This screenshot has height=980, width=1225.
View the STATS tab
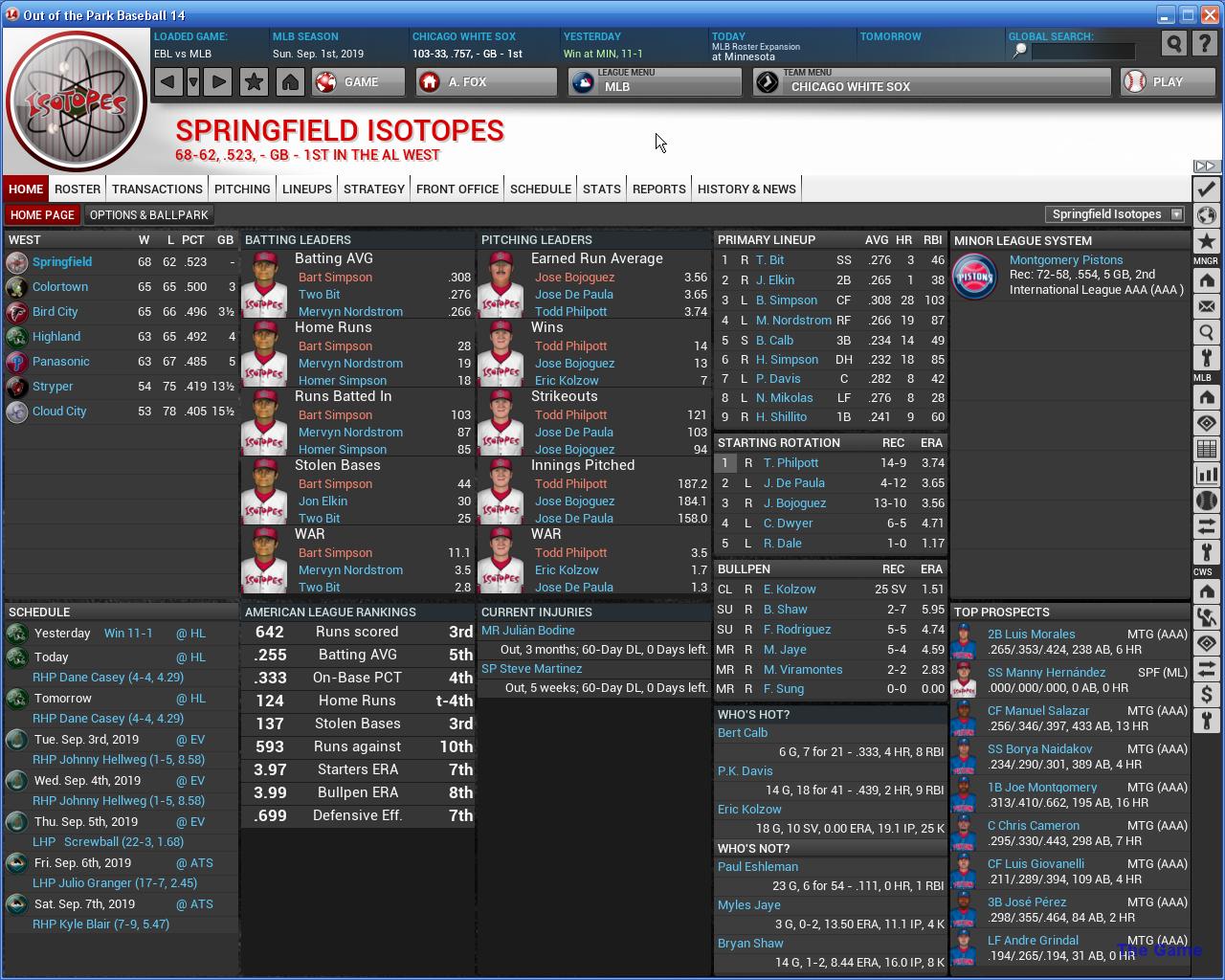click(602, 189)
